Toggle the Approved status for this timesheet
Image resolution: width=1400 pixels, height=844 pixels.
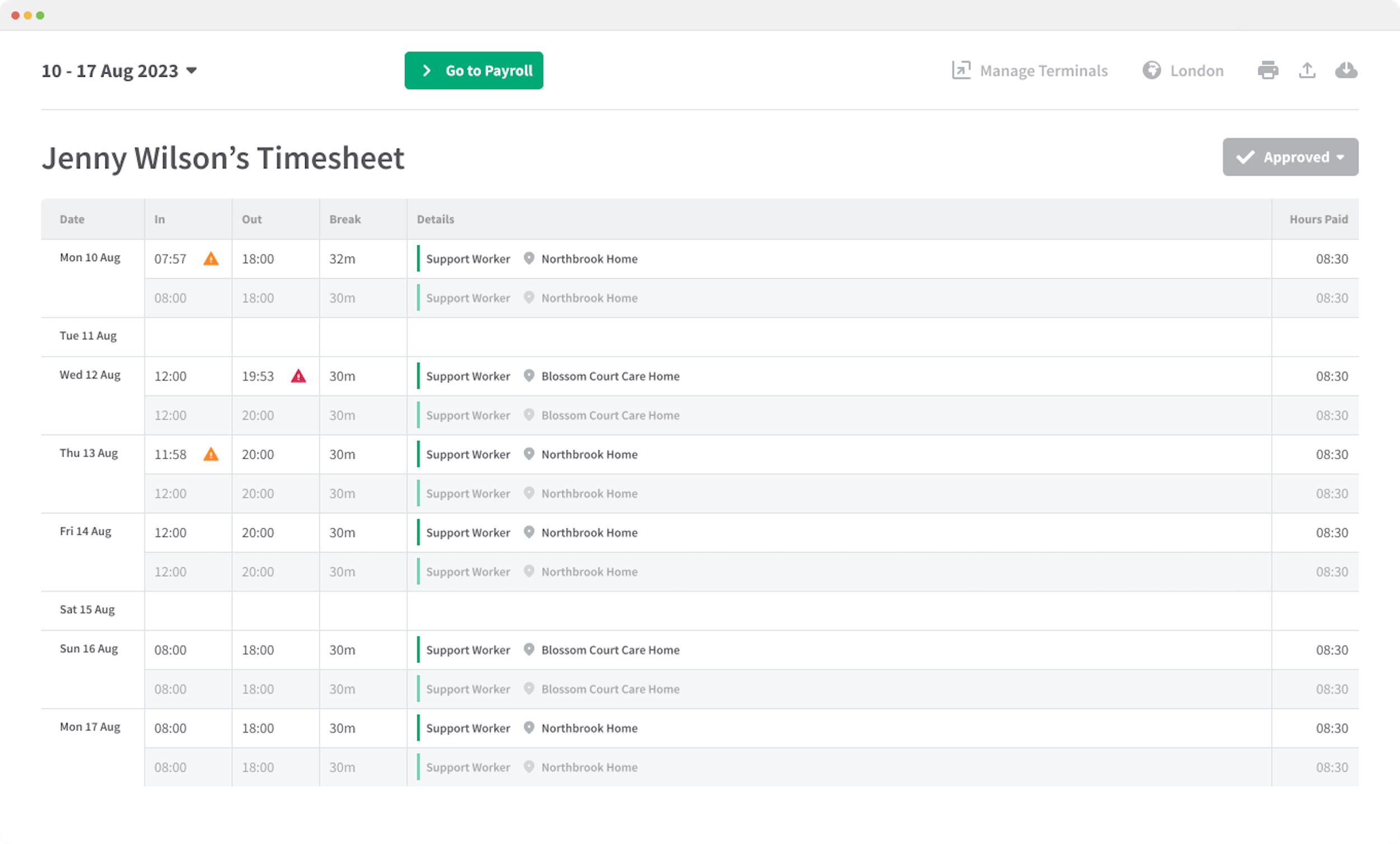click(x=1290, y=157)
